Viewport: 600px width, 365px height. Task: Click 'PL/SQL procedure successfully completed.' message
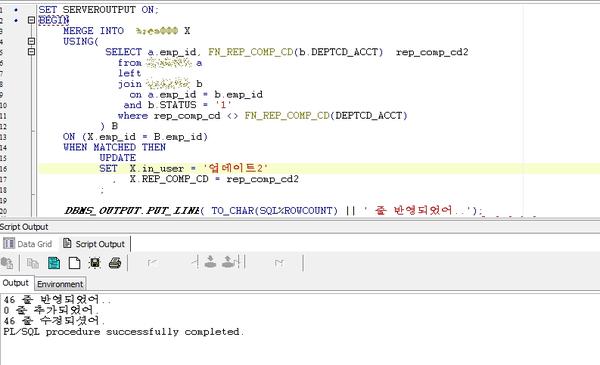tap(123, 332)
